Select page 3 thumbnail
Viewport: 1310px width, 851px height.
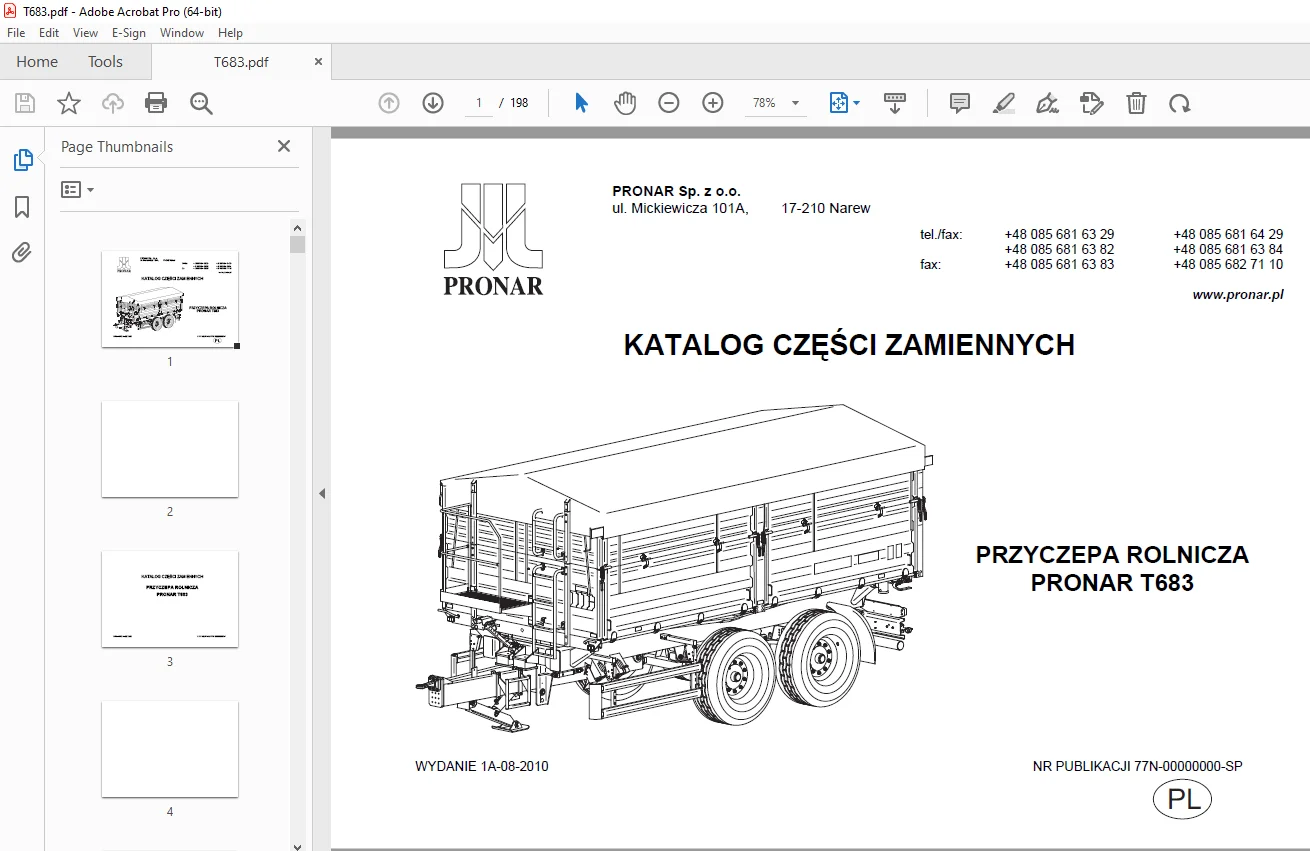(x=170, y=599)
